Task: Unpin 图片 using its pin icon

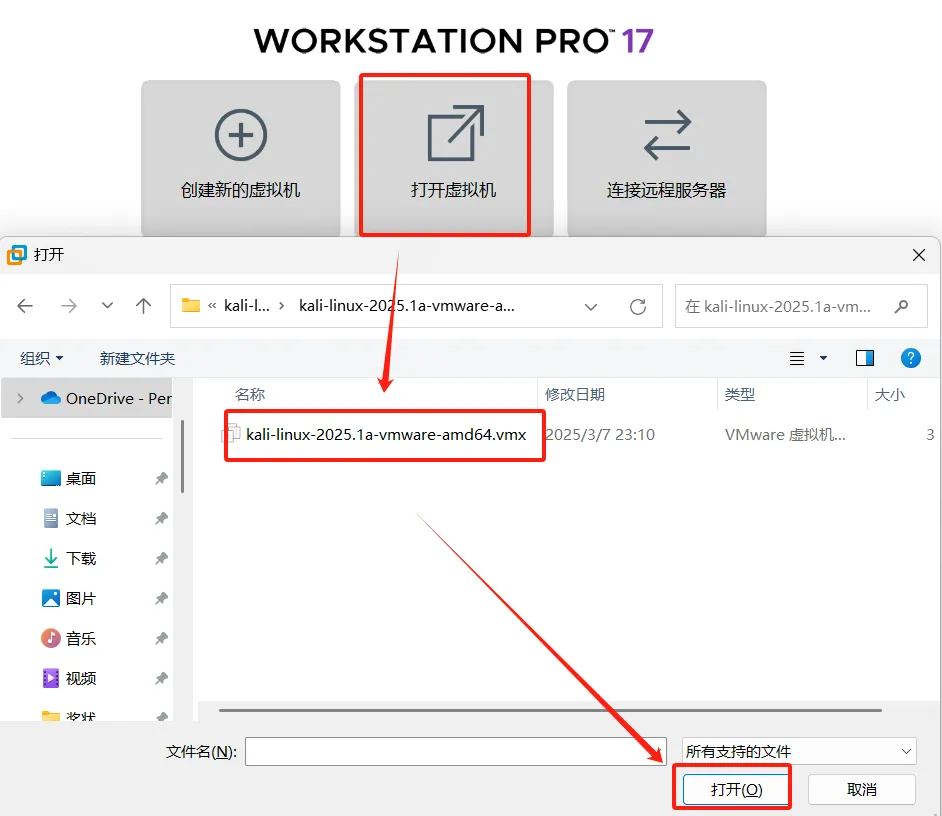Action: coord(161,598)
